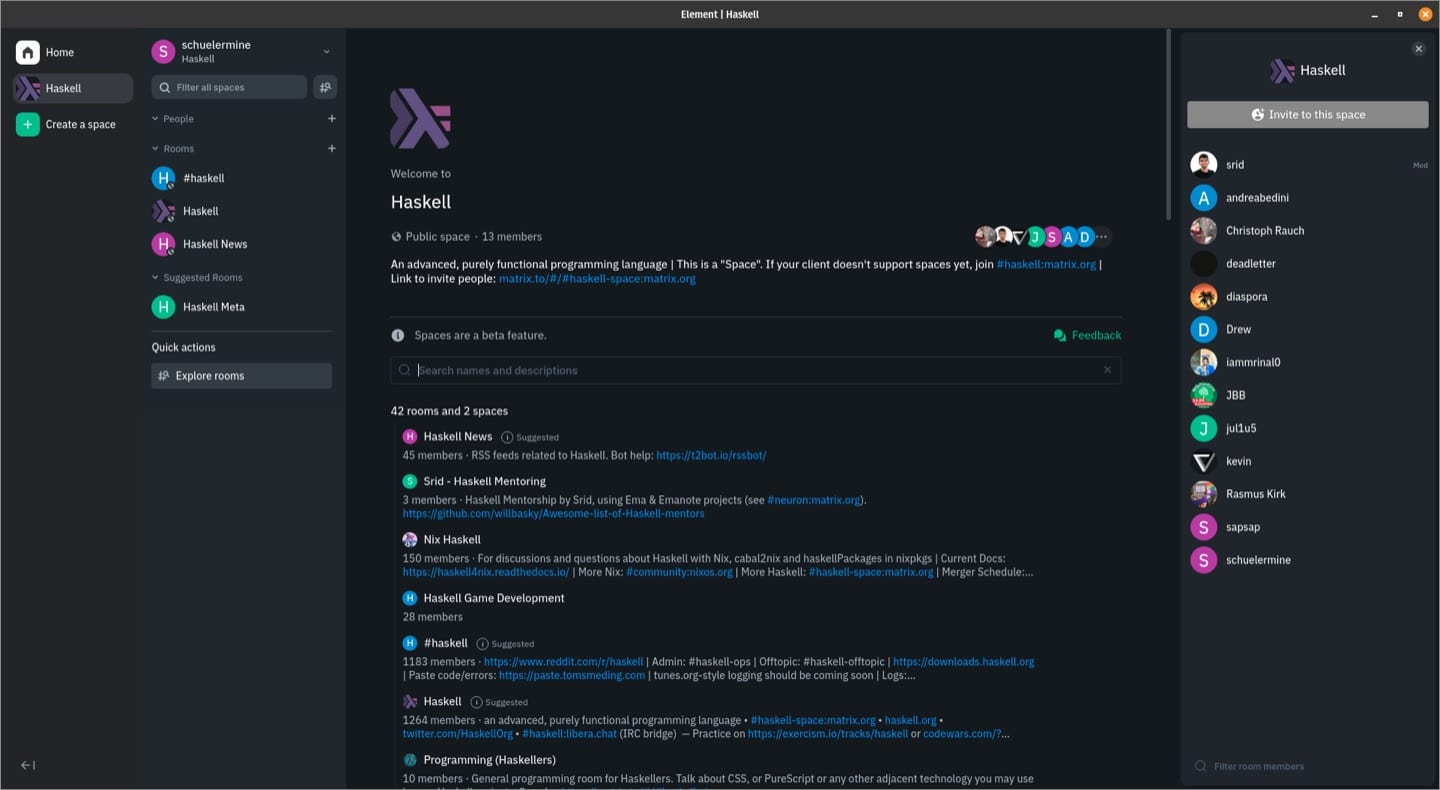Open member iammrinal0
Viewport: 1440px width, 790px height.
(1308, 362)
